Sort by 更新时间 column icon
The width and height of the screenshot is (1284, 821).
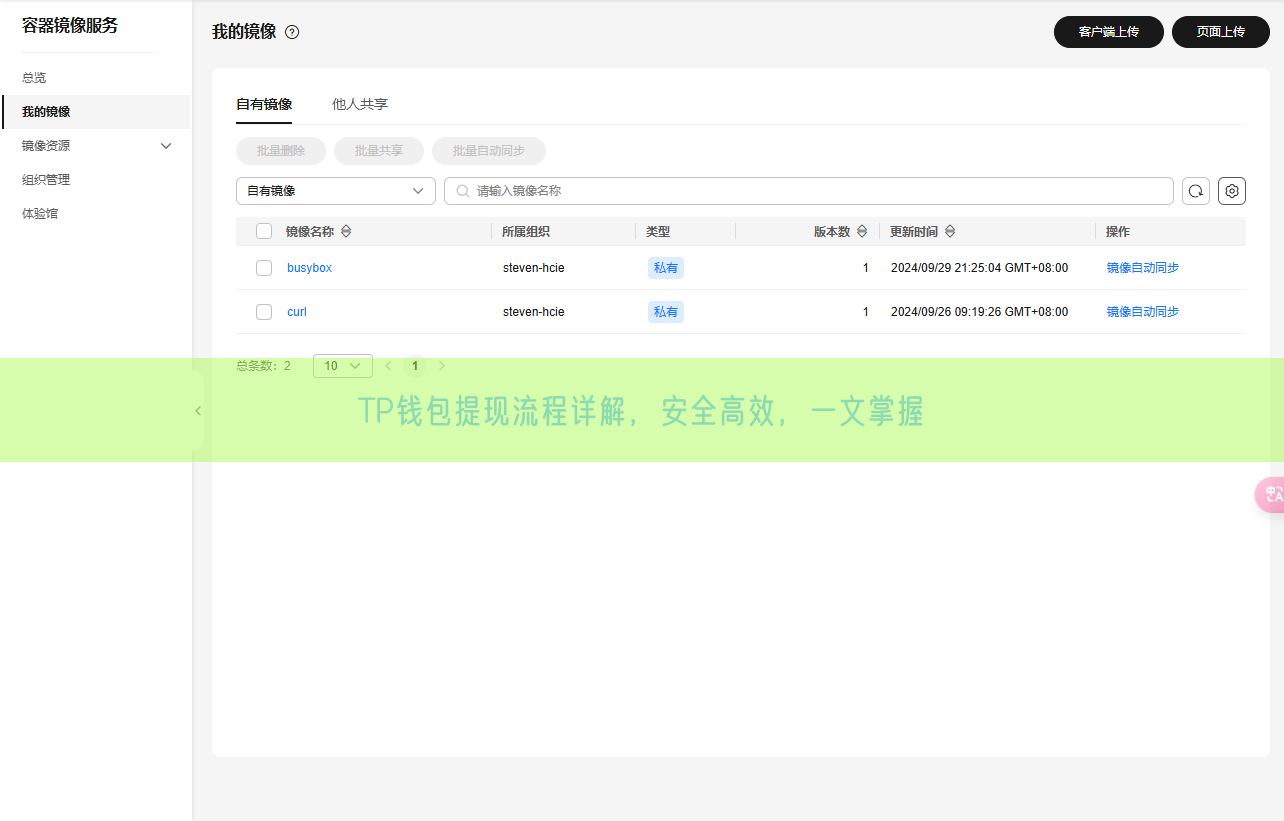pos(950,231)
